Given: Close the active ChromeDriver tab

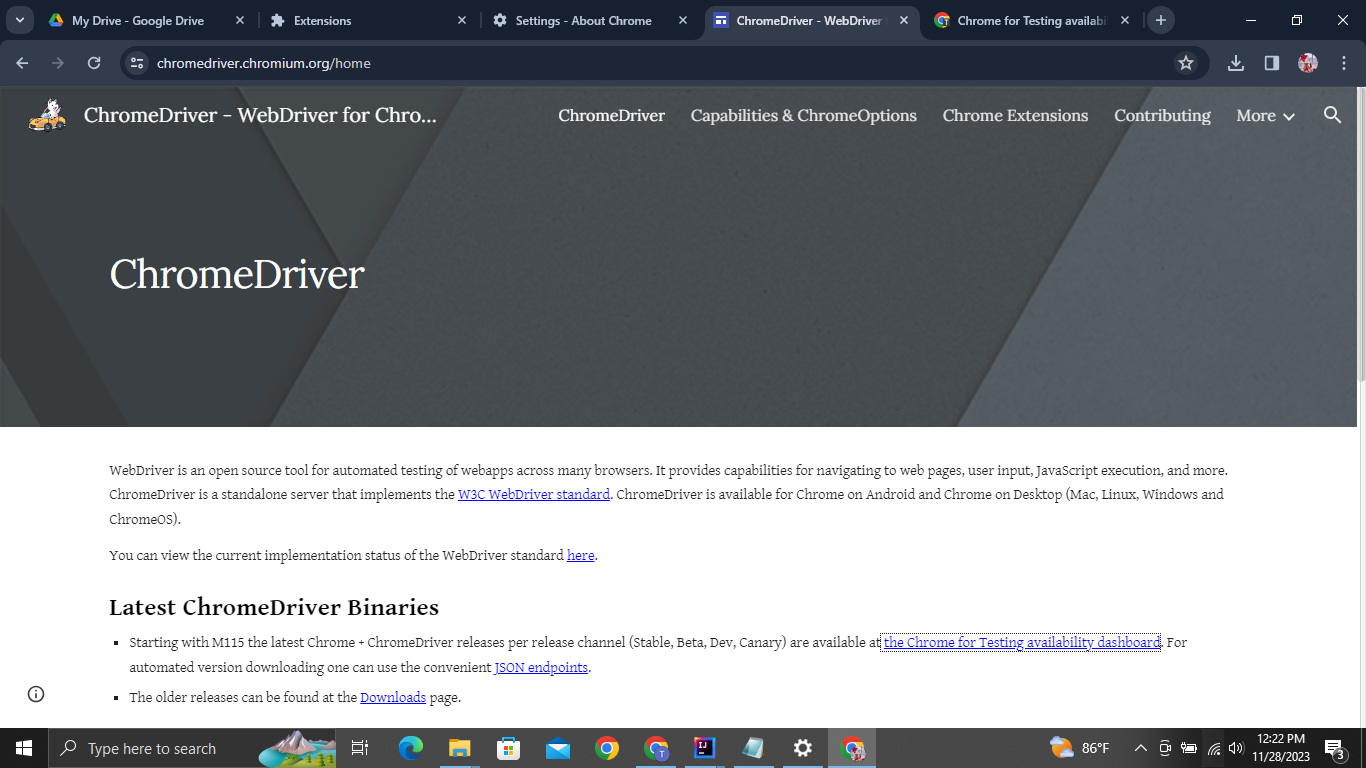Looking at the screenshot, I should (904, 20).
